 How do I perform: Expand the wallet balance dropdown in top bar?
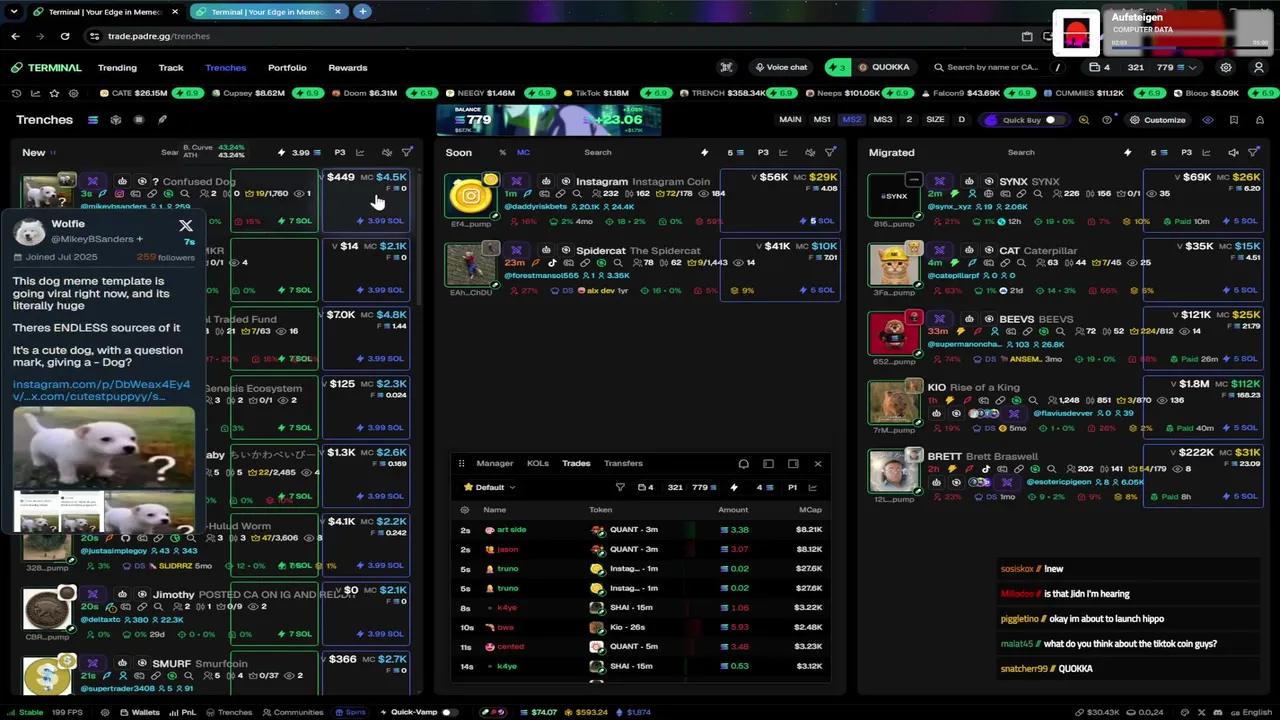pos(1192,68)
